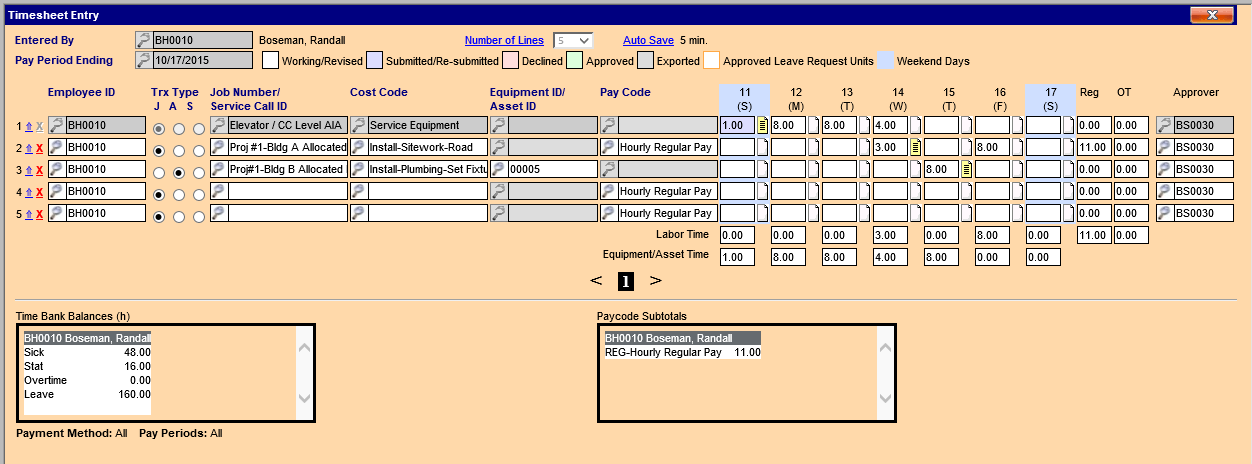Click the Number of Lines link
The image size is (1252, 464).
pos(504,40)
